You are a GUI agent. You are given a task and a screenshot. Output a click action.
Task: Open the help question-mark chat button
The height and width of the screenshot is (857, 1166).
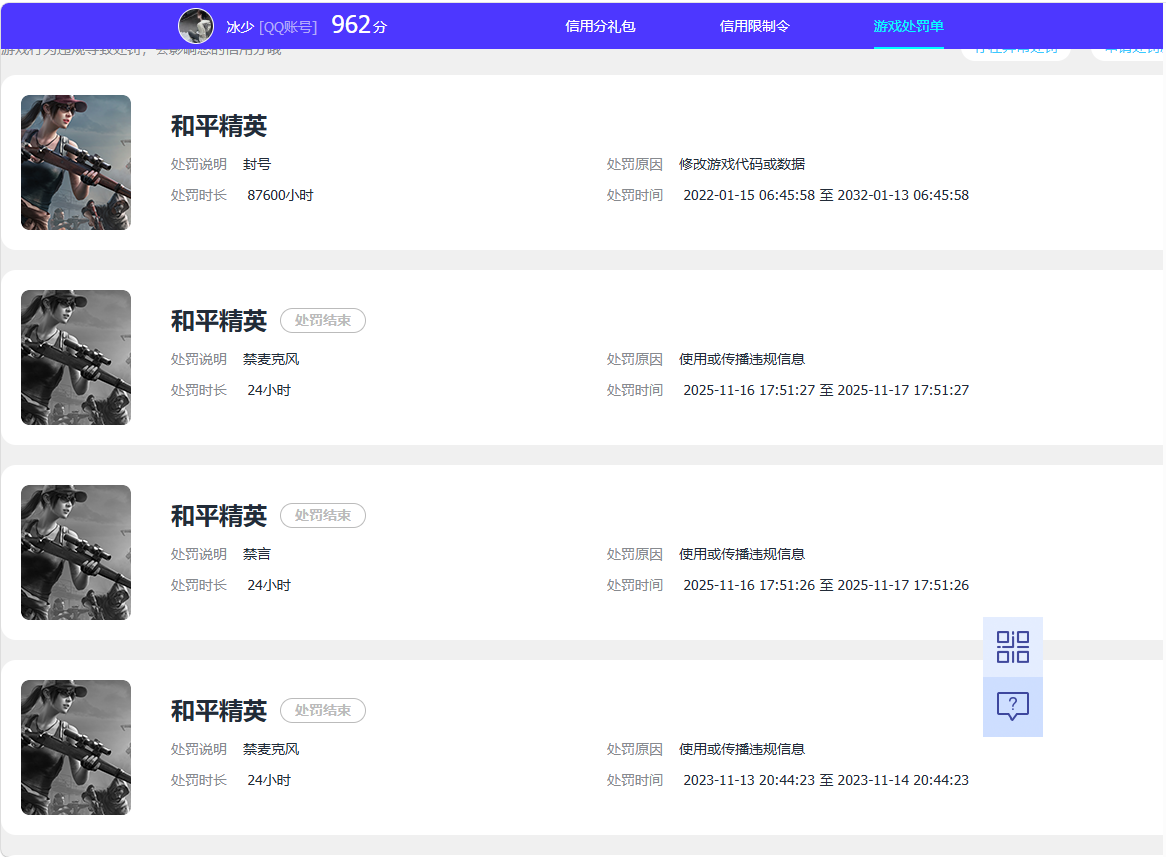pos(1012,707)
